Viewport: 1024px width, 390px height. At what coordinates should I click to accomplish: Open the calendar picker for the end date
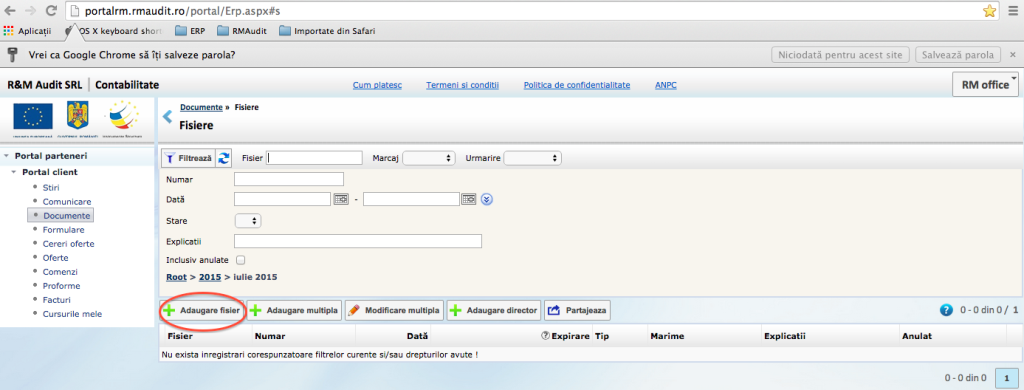(468, 199)
